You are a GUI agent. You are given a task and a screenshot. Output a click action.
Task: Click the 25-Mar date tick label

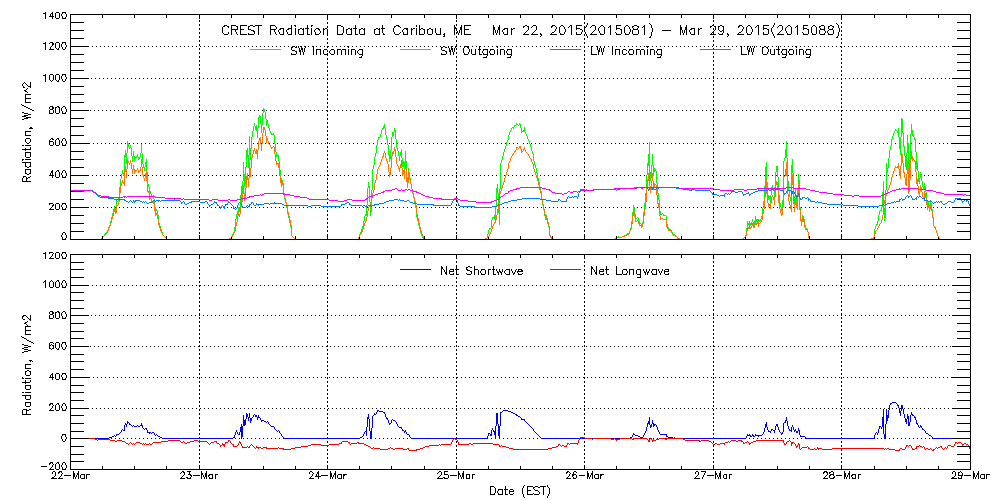tap(456, 477)
